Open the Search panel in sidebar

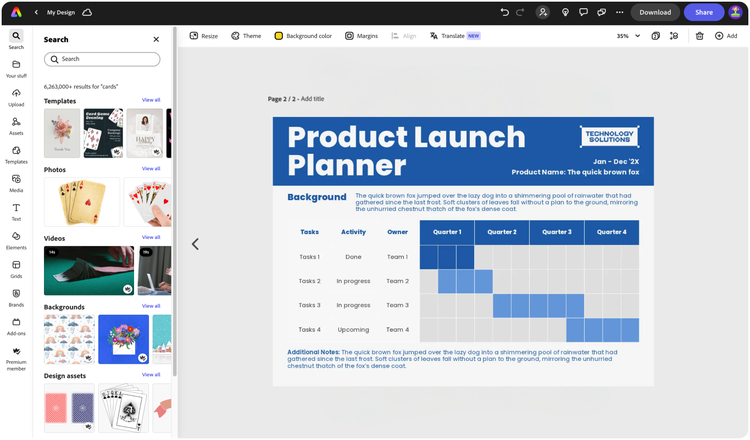coord(16,39)
